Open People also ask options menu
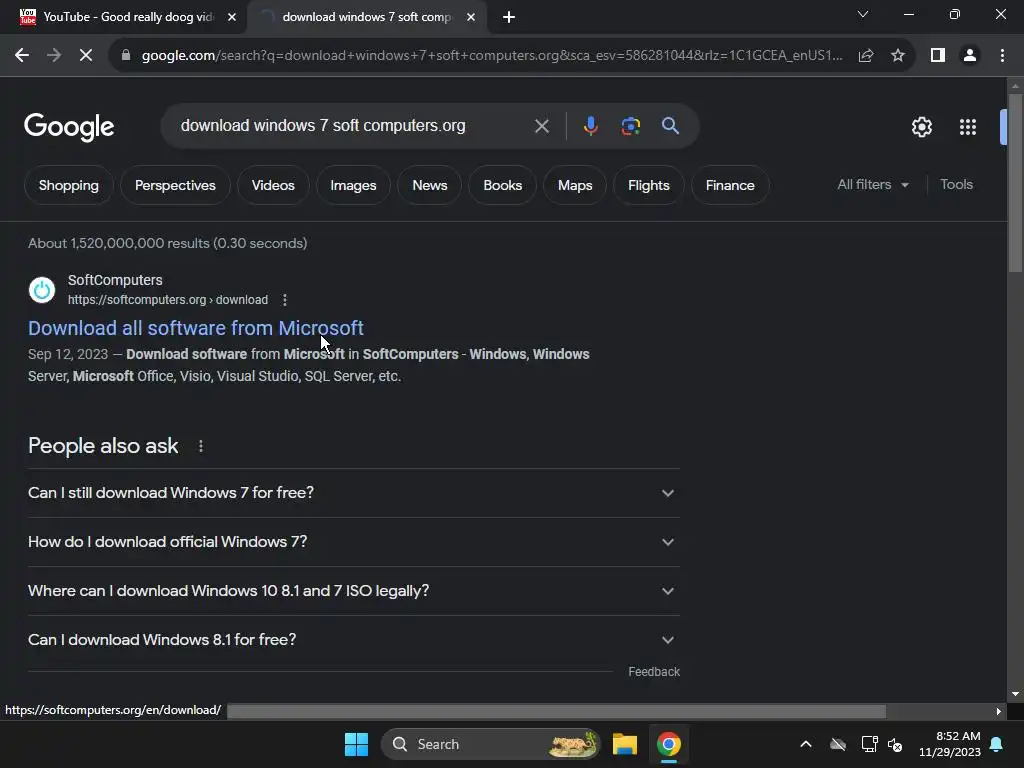Screen dimensions: 1024x768 pos(201,446)
